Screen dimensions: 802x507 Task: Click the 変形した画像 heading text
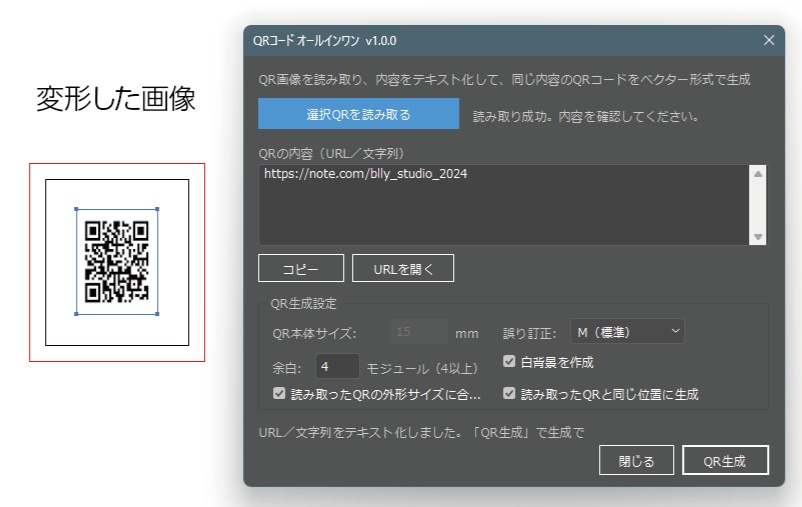tap(116, 99)
